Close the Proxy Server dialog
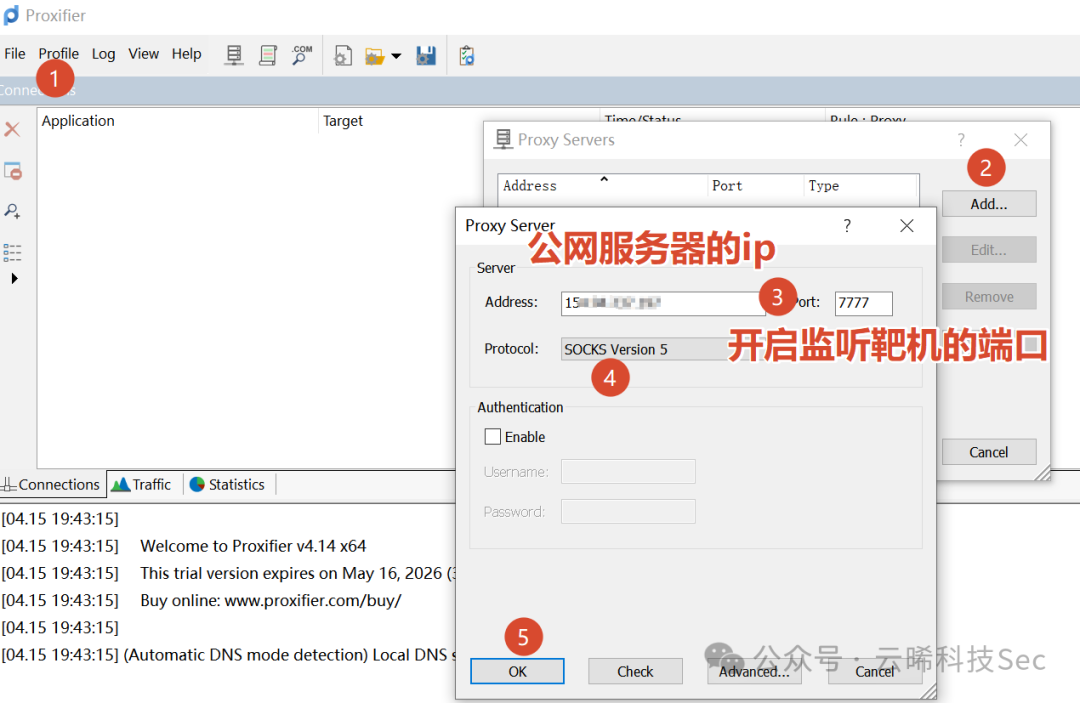1080x703 pixels. tap(906, 226)
